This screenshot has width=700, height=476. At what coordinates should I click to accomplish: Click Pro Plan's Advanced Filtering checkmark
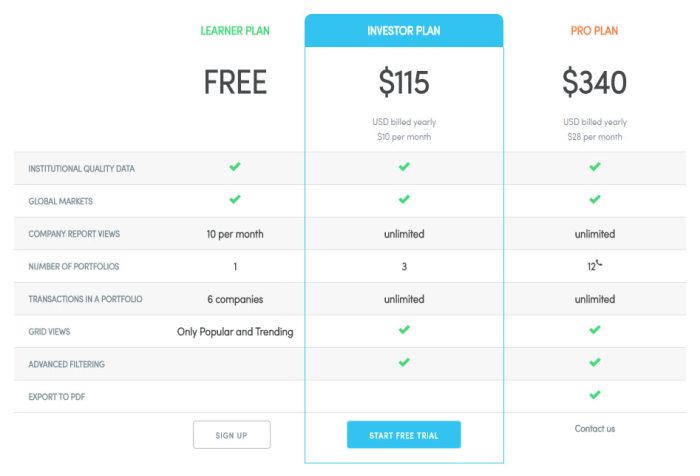[x=595, y=362]
